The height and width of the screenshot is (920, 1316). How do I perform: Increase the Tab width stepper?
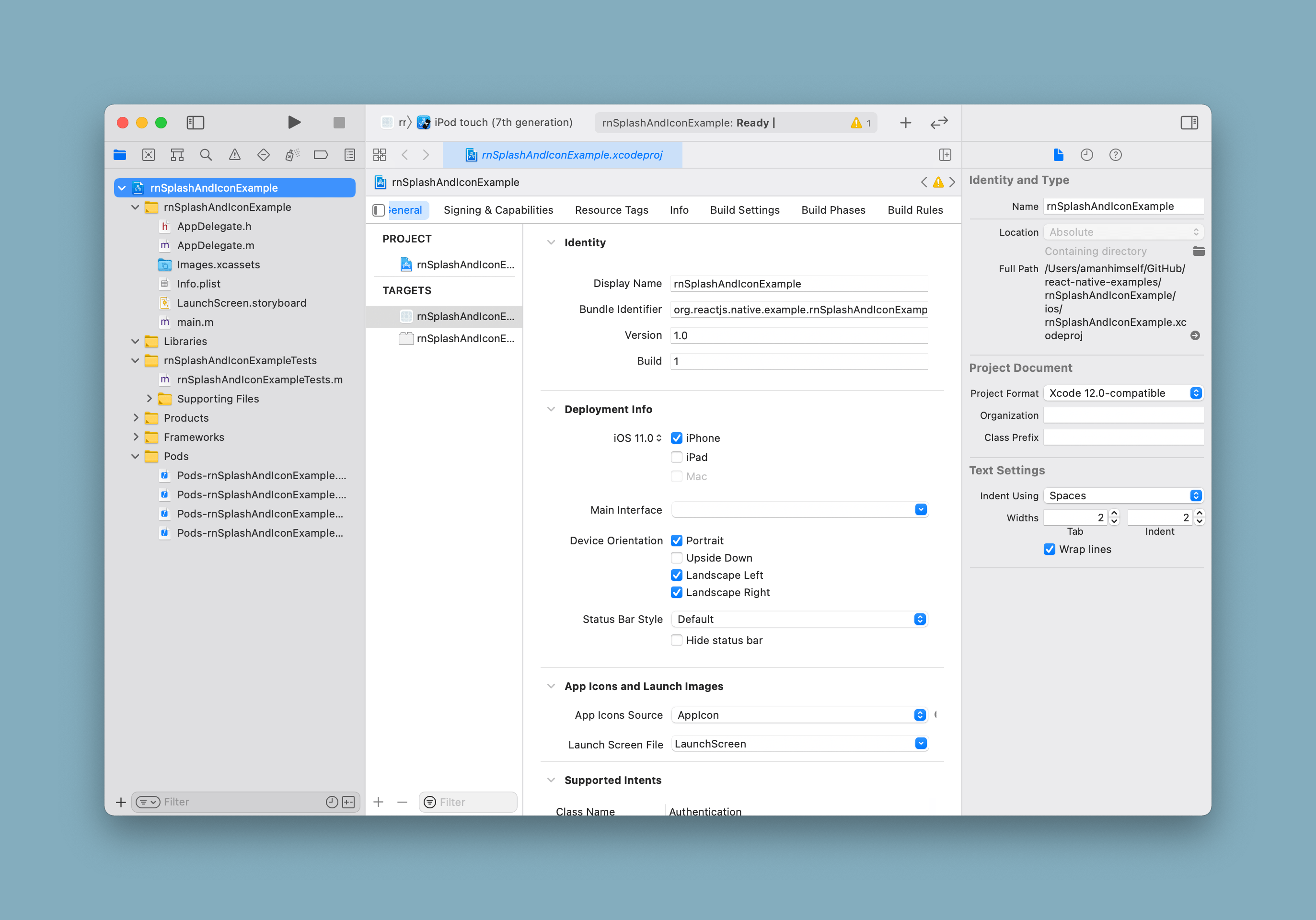pos(1114,513)
